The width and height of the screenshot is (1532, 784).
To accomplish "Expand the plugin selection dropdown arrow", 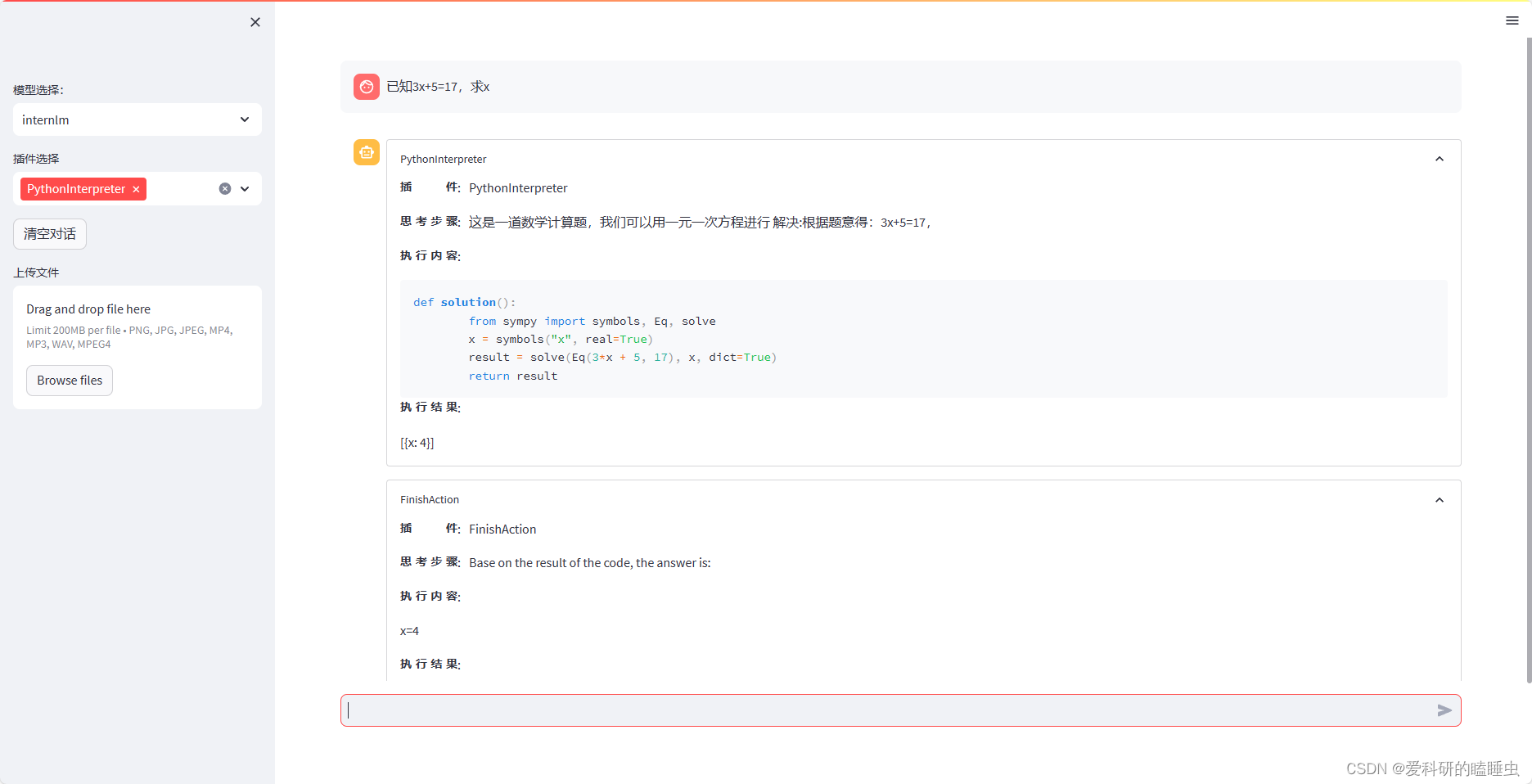I will point(245,189).
